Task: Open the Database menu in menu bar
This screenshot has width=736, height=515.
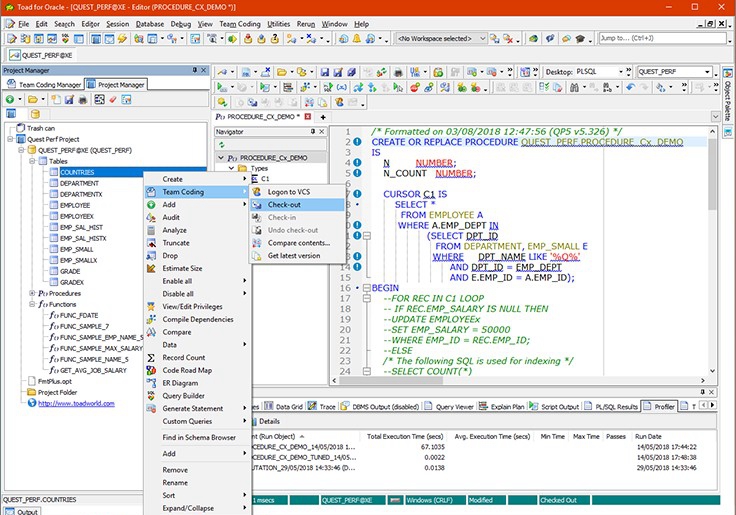Action: (150, 24)
